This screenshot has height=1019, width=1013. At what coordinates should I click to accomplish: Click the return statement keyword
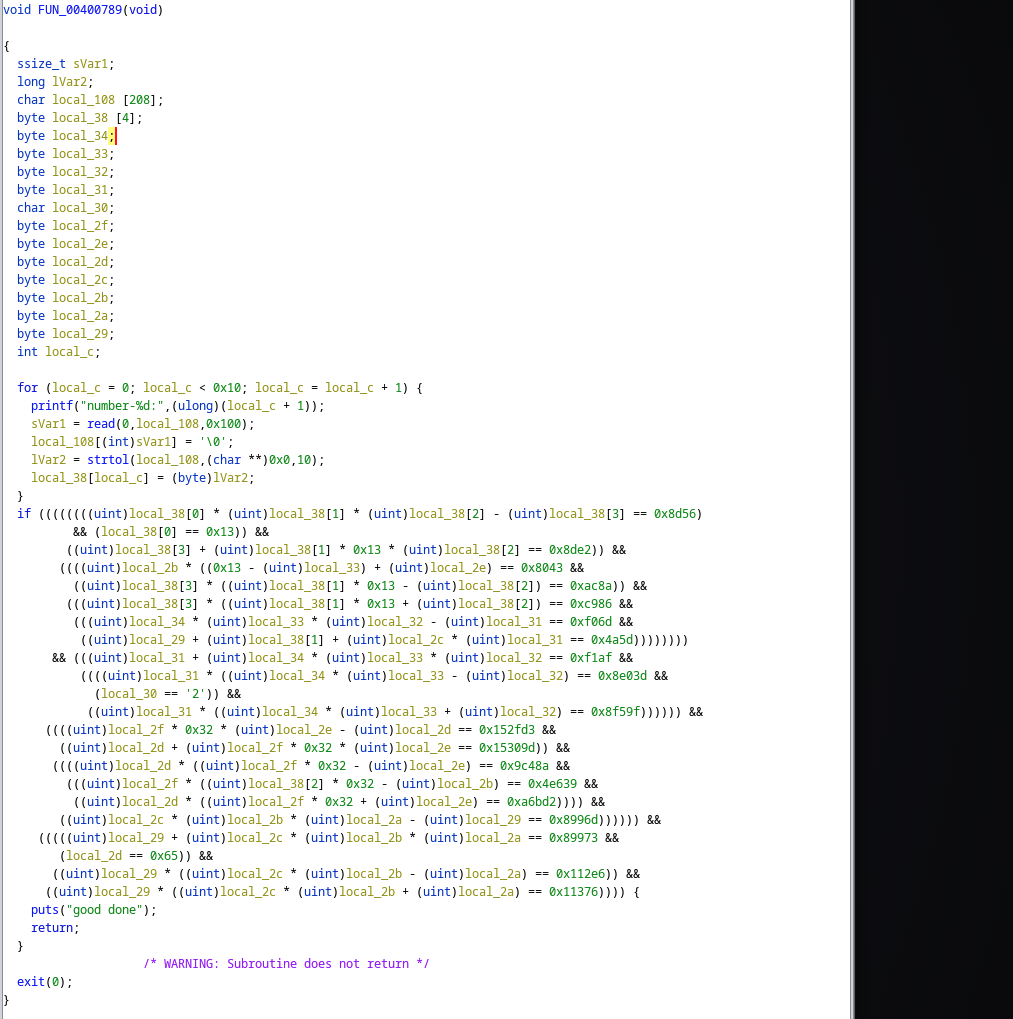(52, 928)
